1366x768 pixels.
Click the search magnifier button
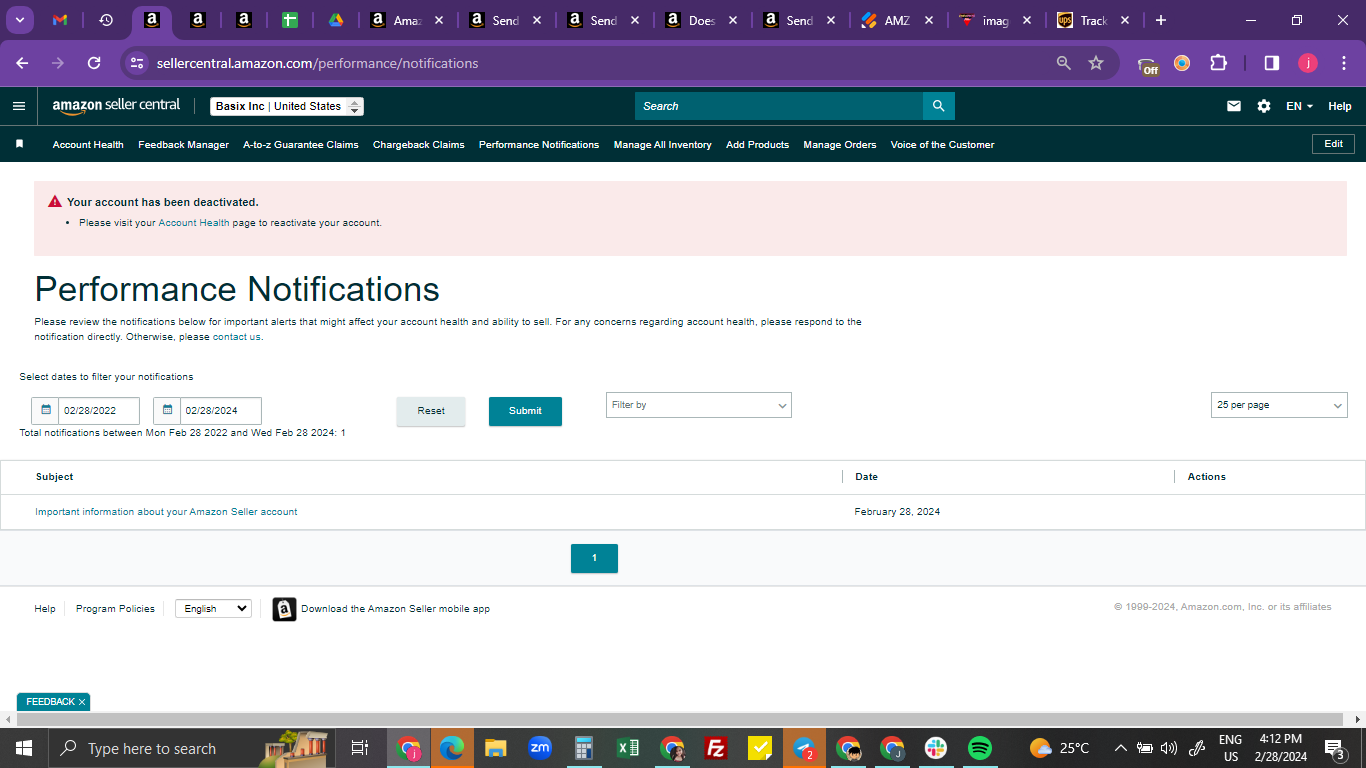click(938, 106)
